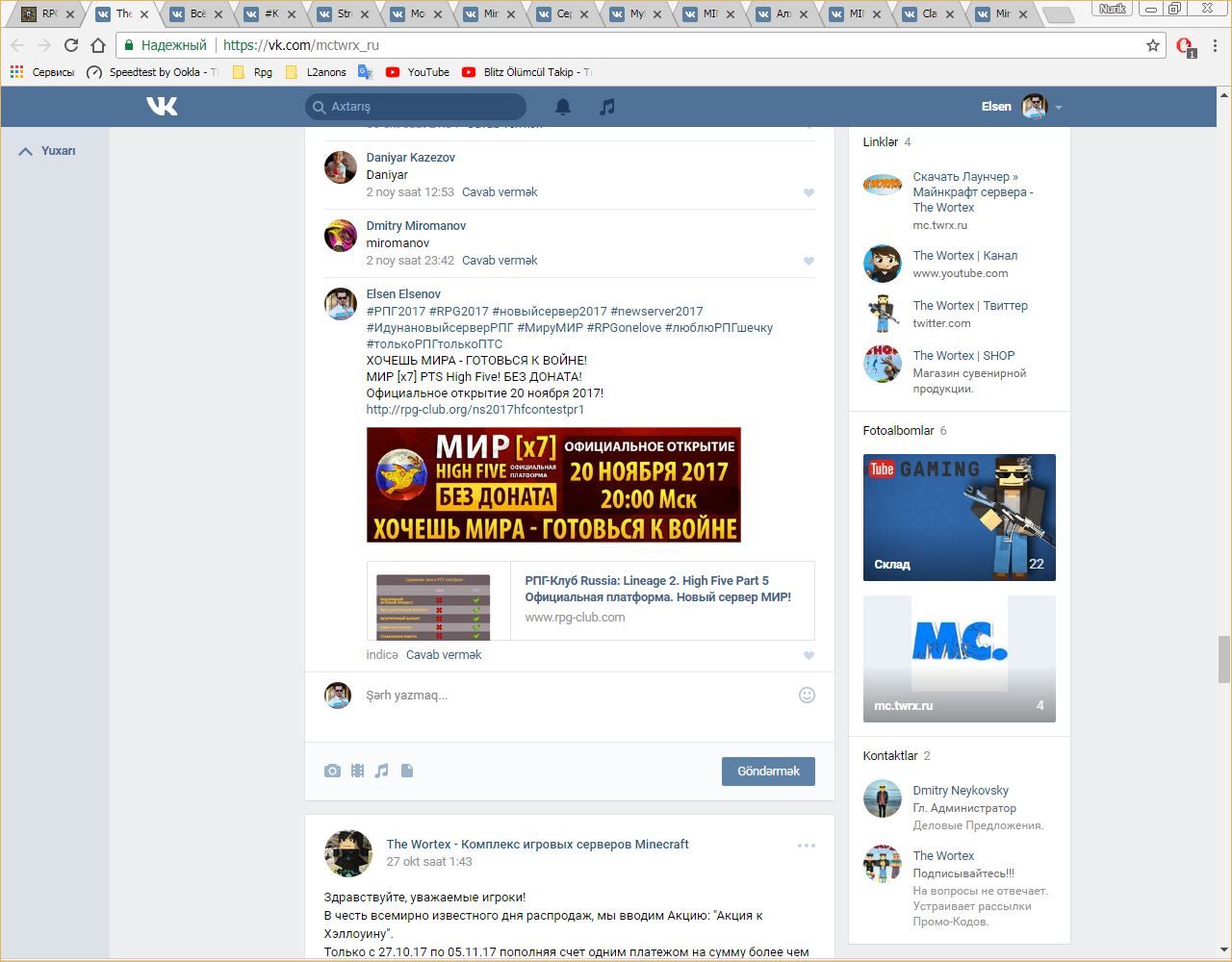Switch to the Всё browser tab
This screenshot has height=962, width=1232.
click(196, 13)
